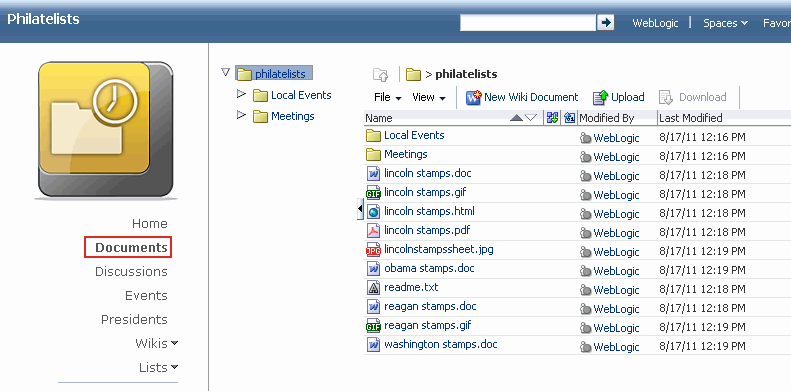The height and width of the screenshot is (391, 791).
Task: Open lincoln stamps.pdf file link
Action: coord(427,231)
